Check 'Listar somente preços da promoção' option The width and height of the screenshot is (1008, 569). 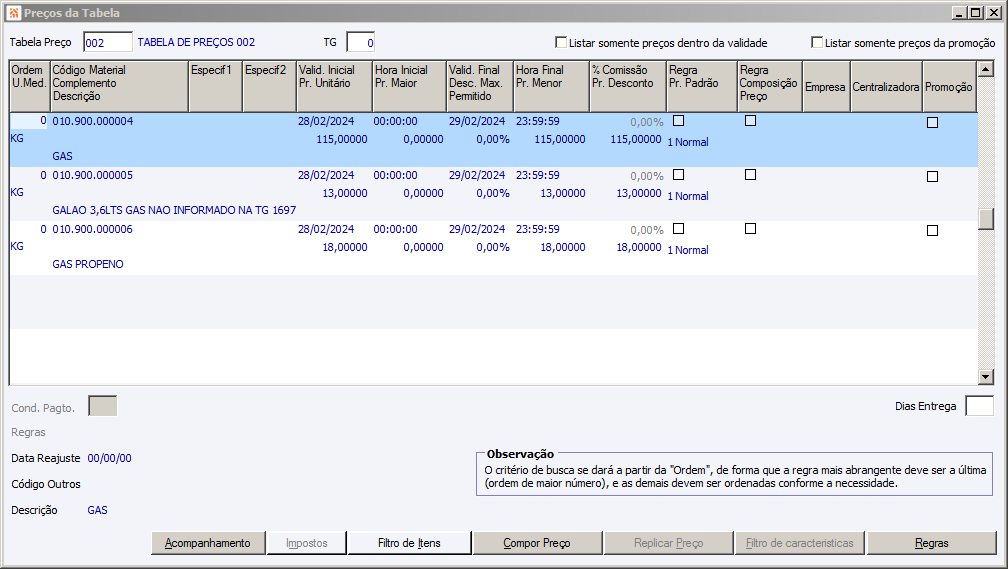coord(817,43)
